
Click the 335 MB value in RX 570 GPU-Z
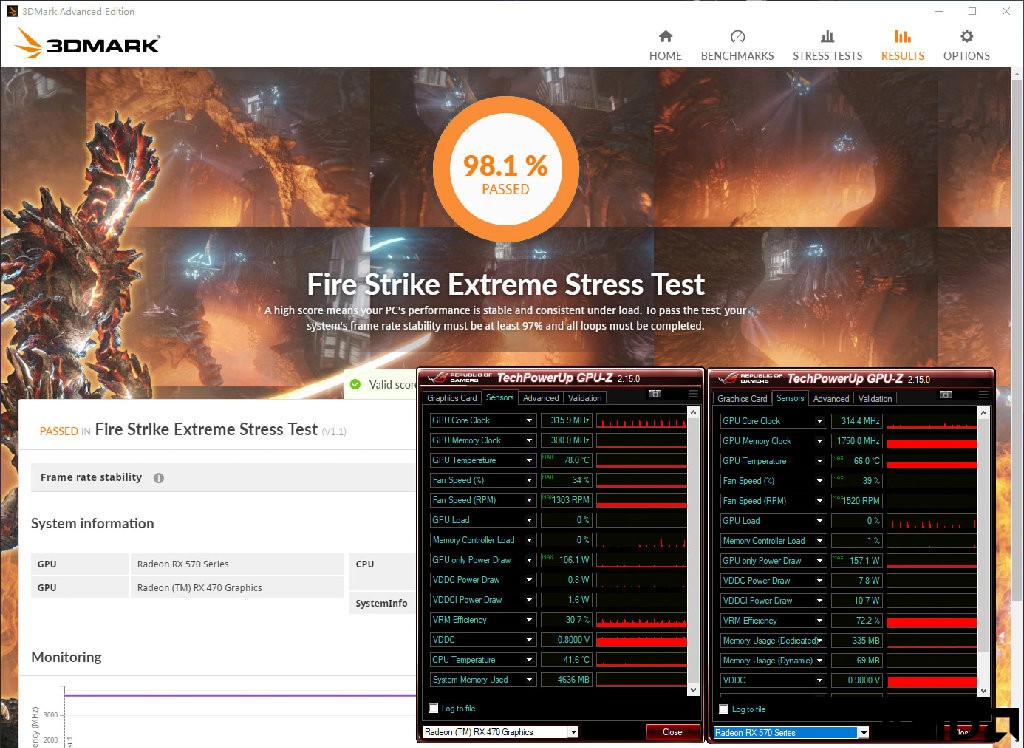point(856,641)
